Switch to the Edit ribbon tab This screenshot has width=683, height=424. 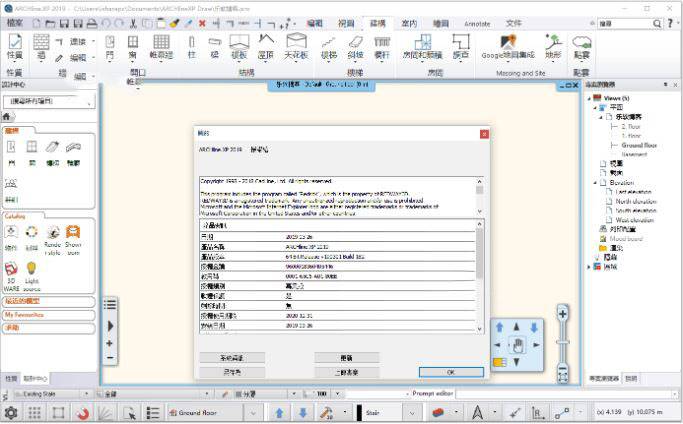tap(314, 24)
